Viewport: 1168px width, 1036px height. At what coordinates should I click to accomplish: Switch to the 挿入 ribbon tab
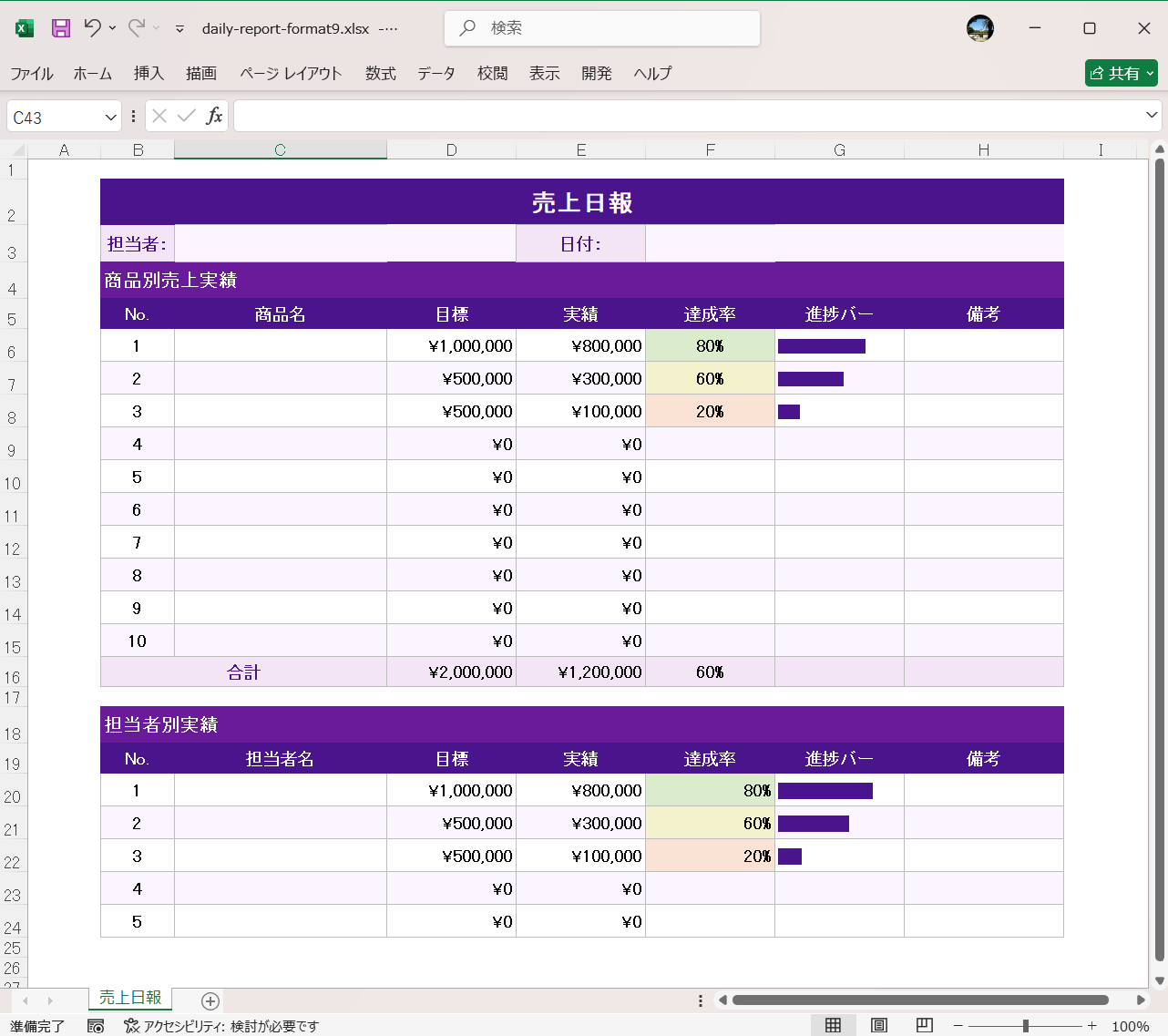point(149,74)
